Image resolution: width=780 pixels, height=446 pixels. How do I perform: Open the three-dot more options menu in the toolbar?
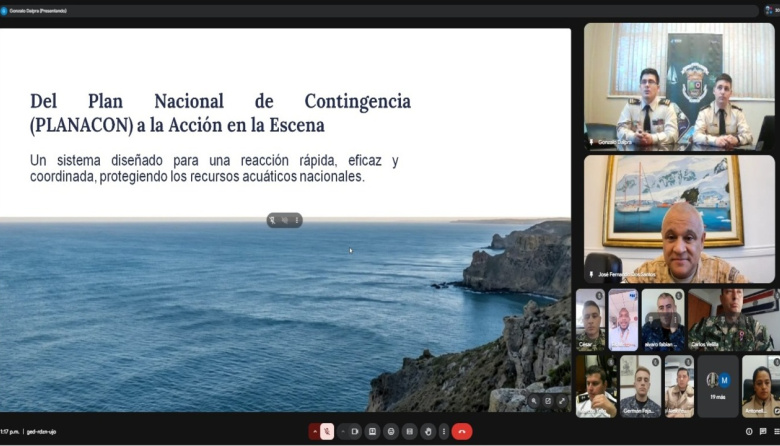pos(444,432)
